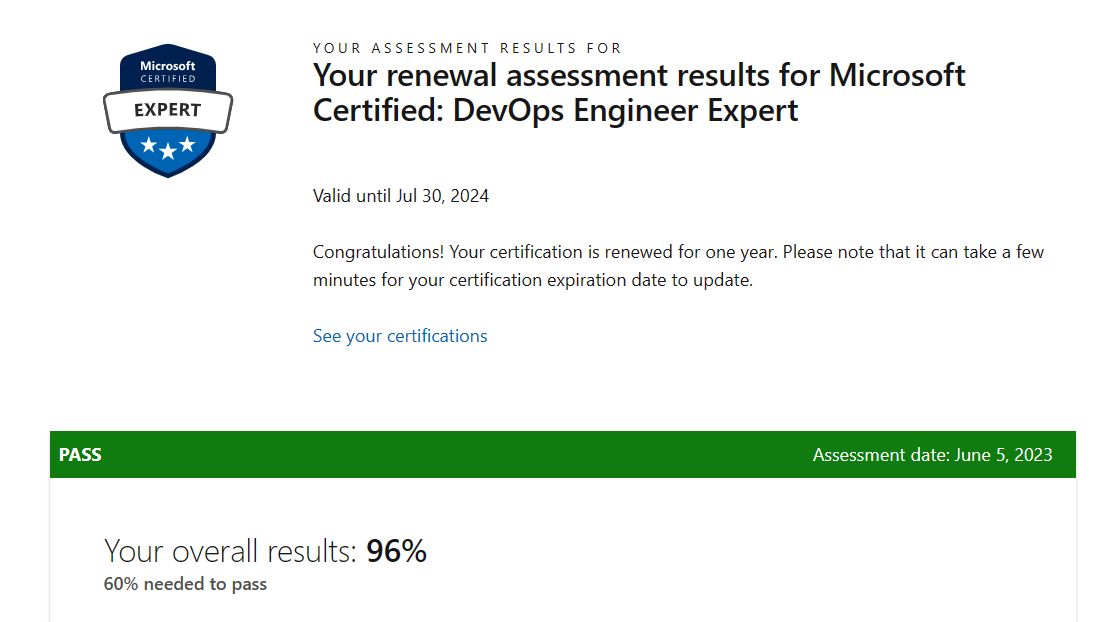1096x622 pixels.
Task: Click the Microsoft Certified Expert badge
Action: click(x=168, y=110)
